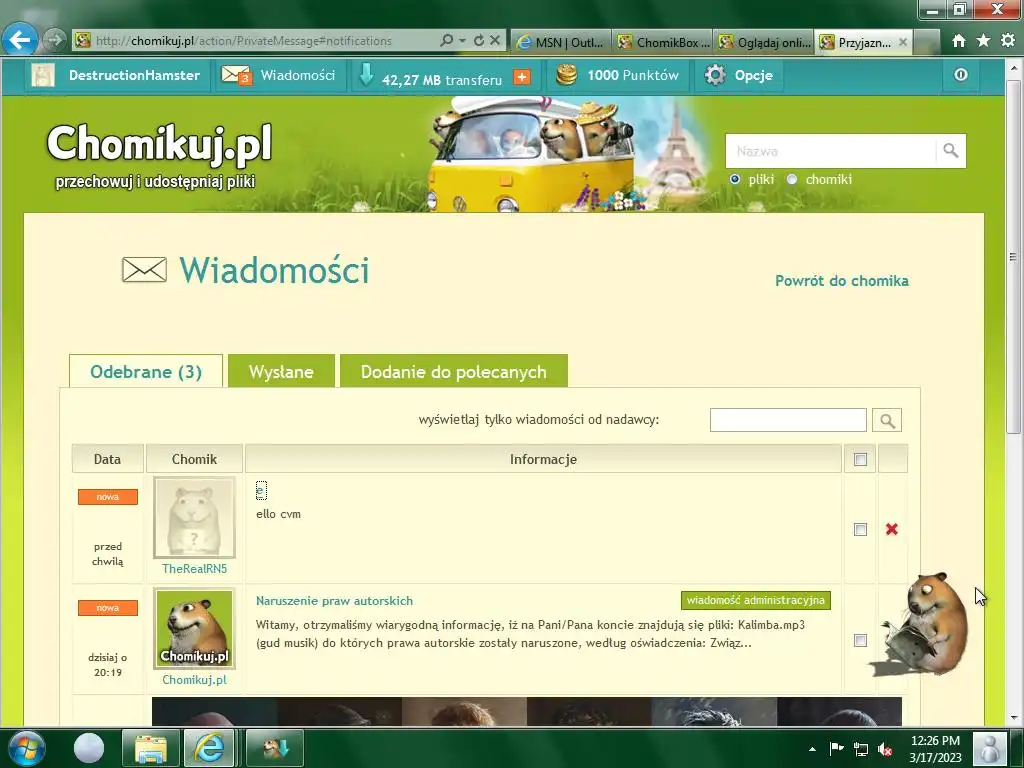1024x768 pixels.
Task: Click the gold coins Punktów icon
Action: [x=567, y=75]
